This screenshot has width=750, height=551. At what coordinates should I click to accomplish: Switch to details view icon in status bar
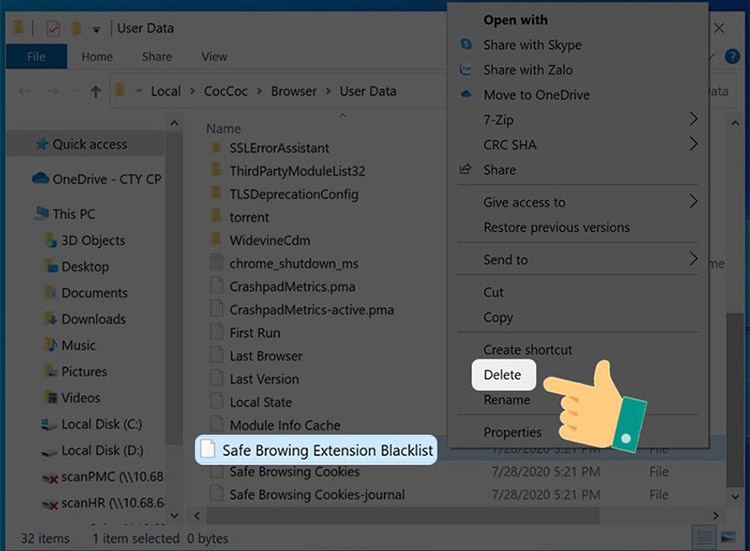pyautogui.click(x=704, y=538)
